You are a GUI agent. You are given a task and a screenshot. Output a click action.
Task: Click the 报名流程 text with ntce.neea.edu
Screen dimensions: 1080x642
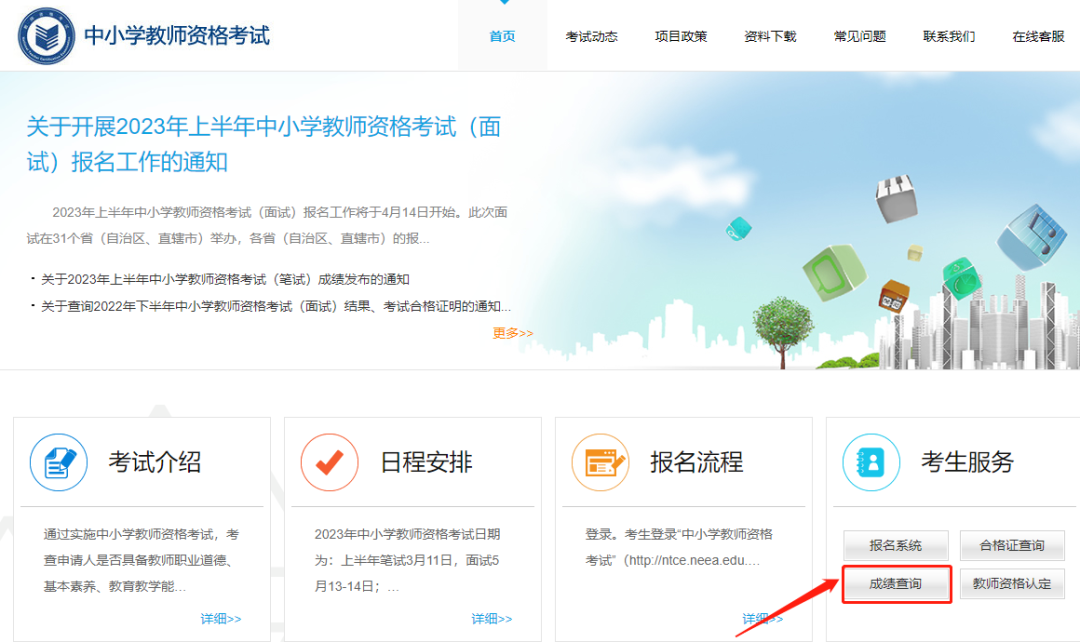679,547
